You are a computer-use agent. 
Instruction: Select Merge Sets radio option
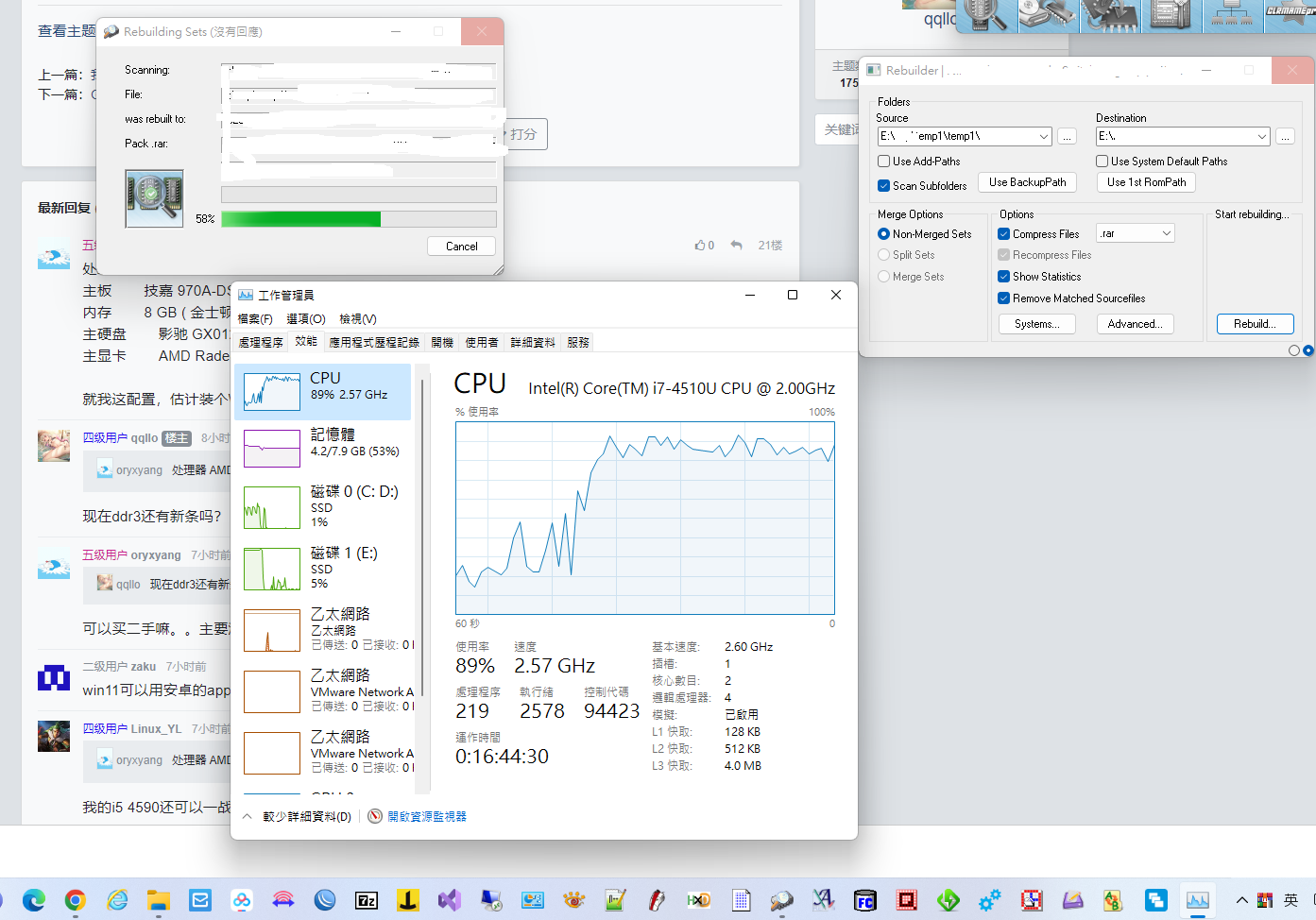point(912,277)
